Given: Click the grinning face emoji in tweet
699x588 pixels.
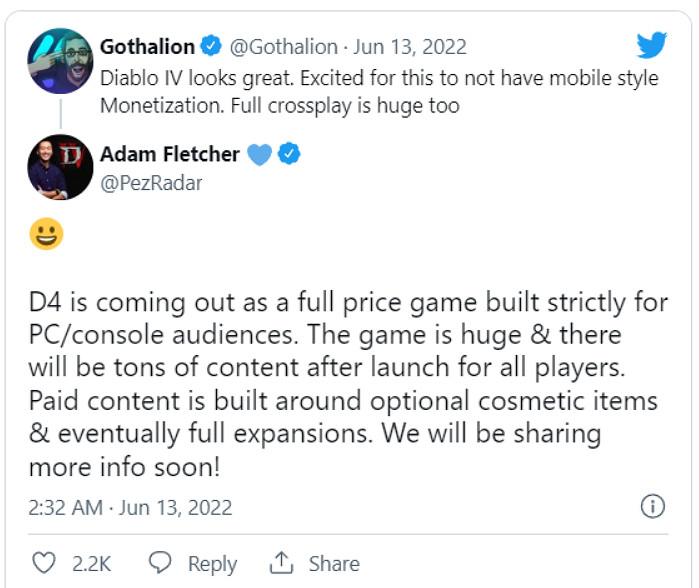Looking at the screenshot, I should (x=47, y=234).
